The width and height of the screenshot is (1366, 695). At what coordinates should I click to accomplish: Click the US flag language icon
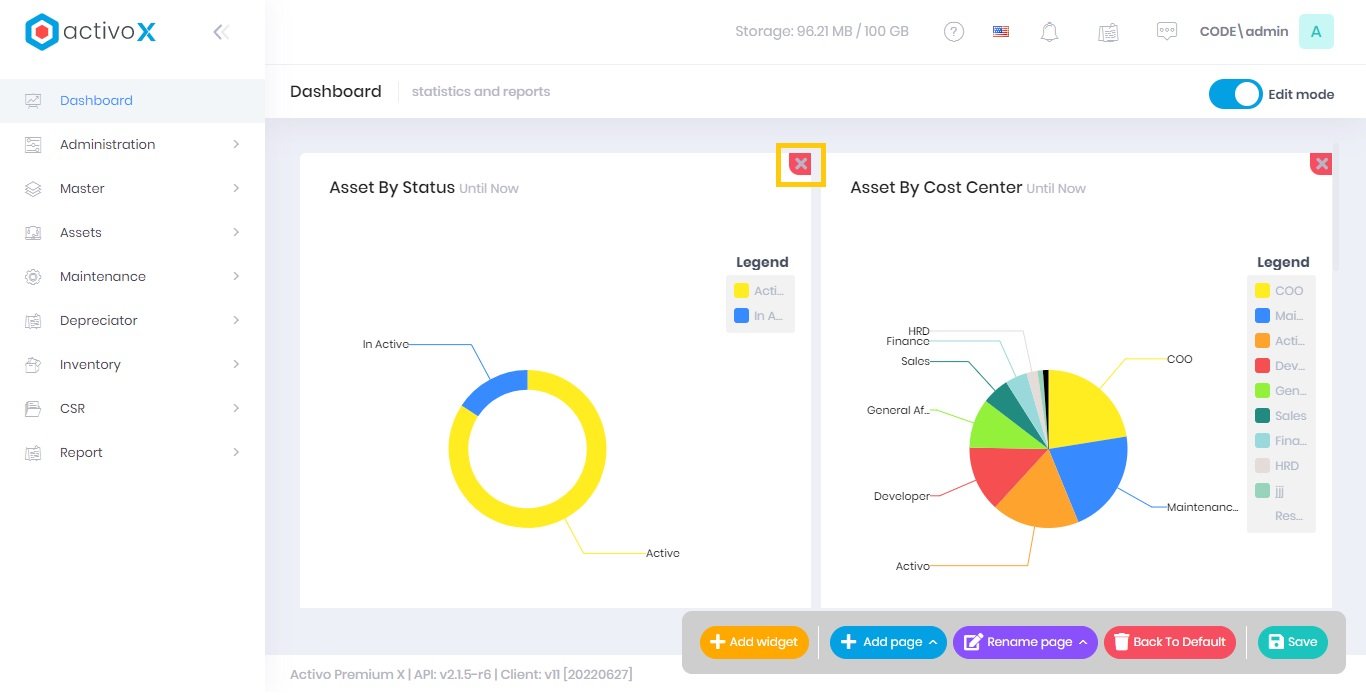pos(1001,32)
